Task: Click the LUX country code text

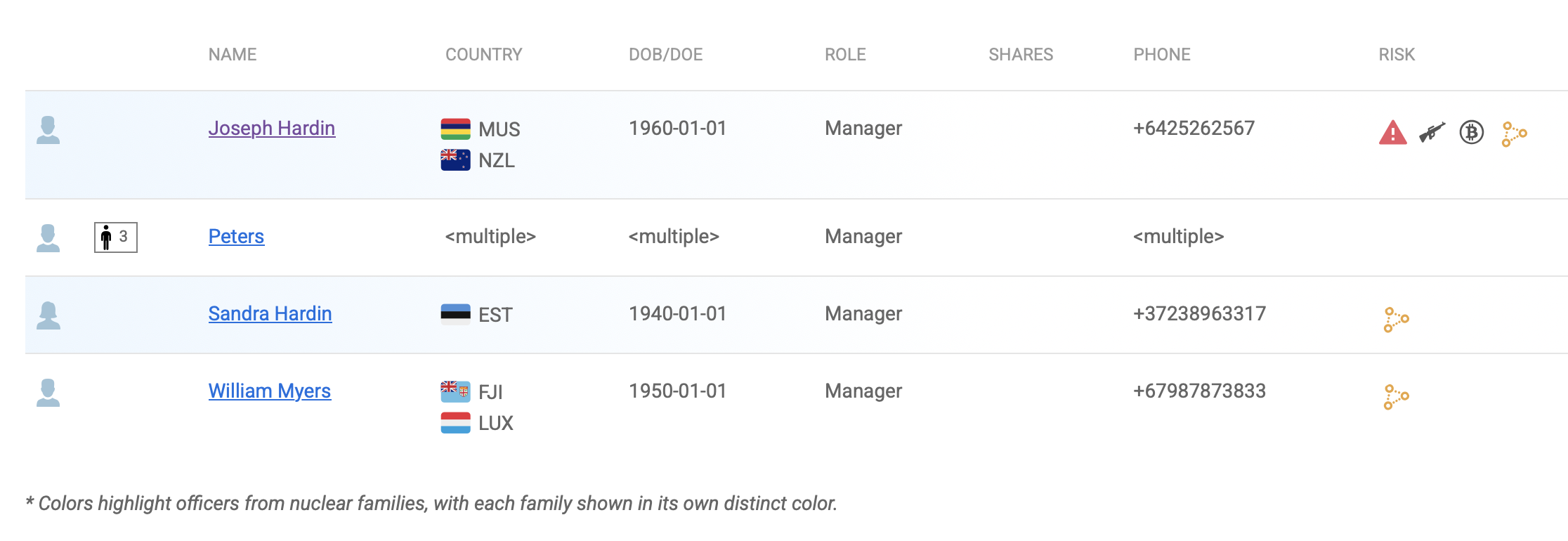Action: tap(496, 423)
